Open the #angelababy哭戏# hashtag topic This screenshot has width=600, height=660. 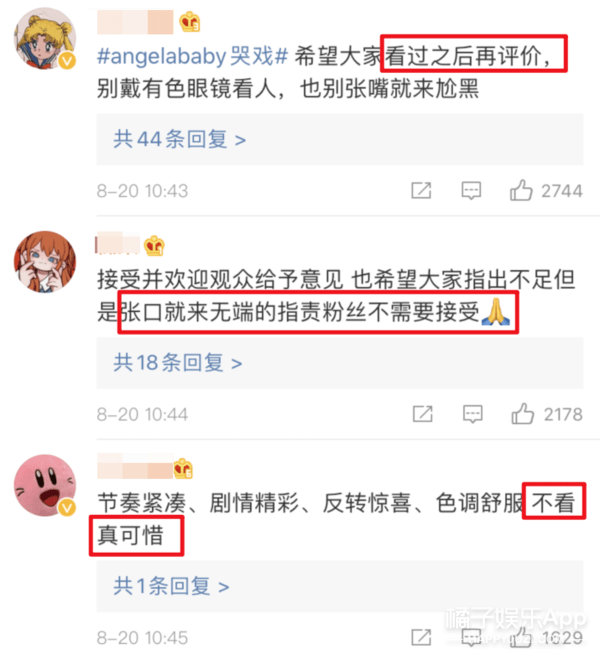coord(192,56)
